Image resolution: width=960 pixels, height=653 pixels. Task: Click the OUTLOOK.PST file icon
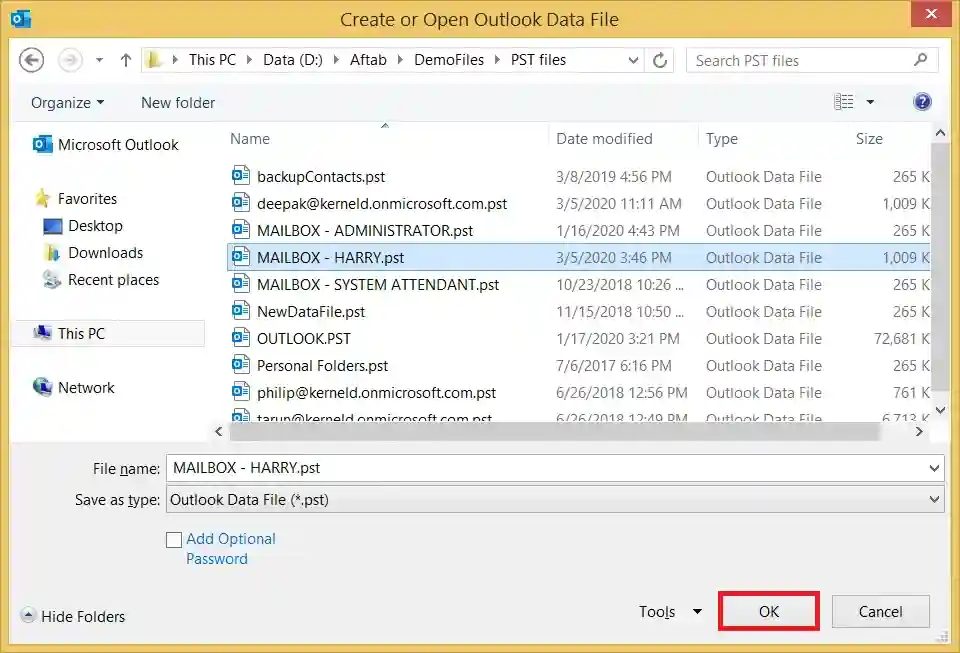(x=241, y=337)
